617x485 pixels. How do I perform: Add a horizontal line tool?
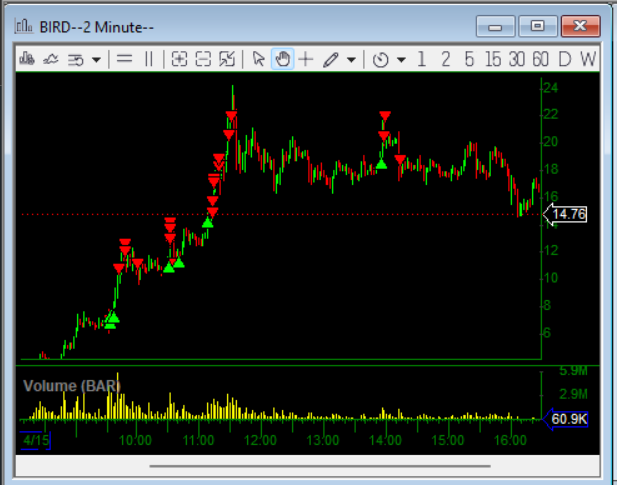124,59
